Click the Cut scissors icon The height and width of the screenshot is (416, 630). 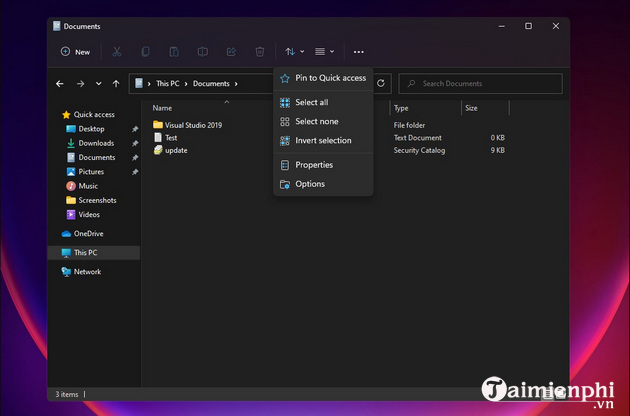117,51
